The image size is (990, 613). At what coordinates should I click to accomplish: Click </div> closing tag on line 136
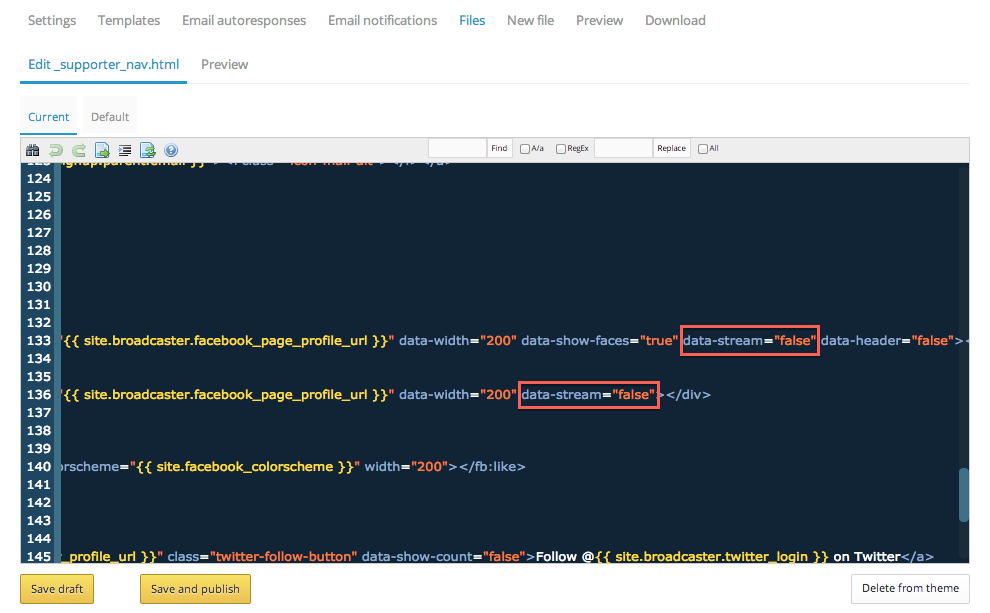[688, 395]
